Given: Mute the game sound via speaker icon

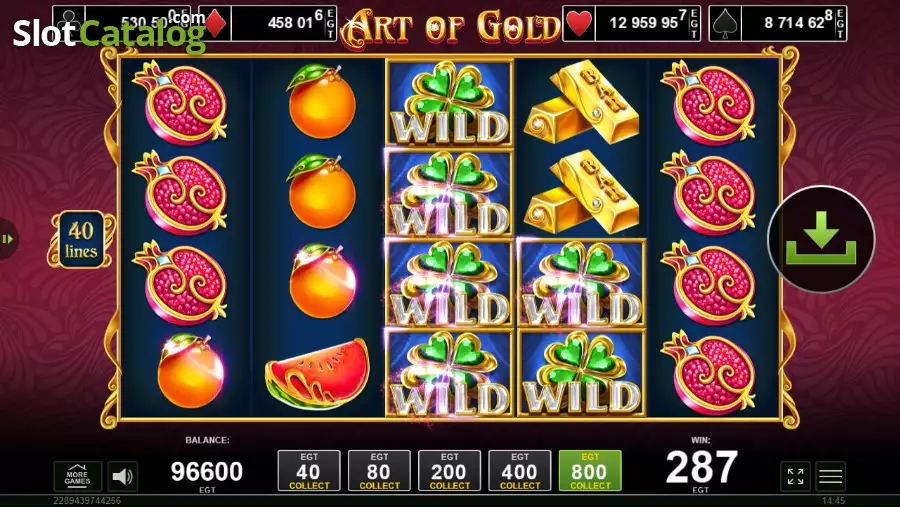Looking at the screenshot, I should pyautogui.click(x=122, y=476).
